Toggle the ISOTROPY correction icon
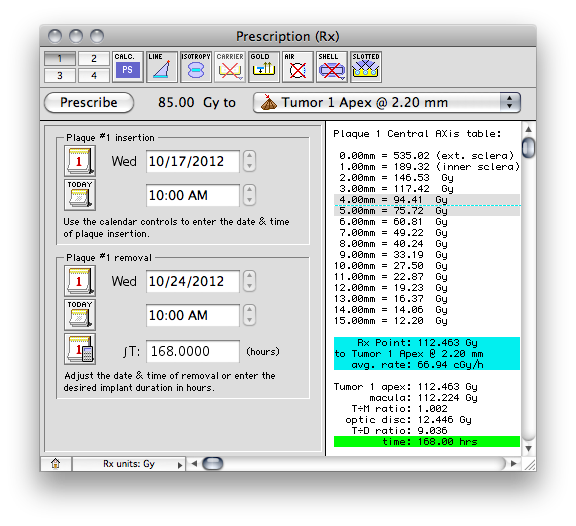 click(196, 67)
